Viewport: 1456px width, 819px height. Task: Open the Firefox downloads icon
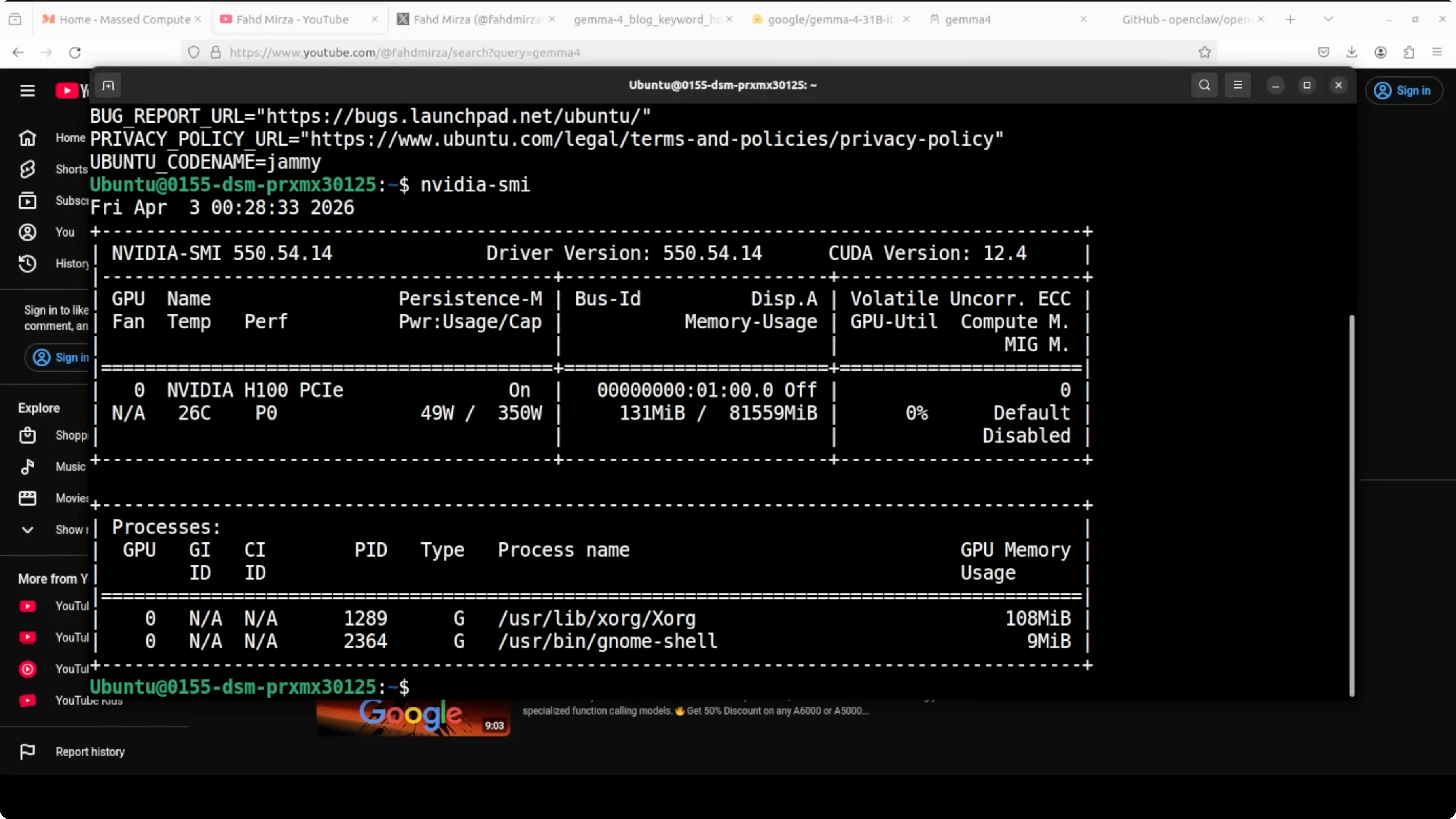[x=1352, y=53]
